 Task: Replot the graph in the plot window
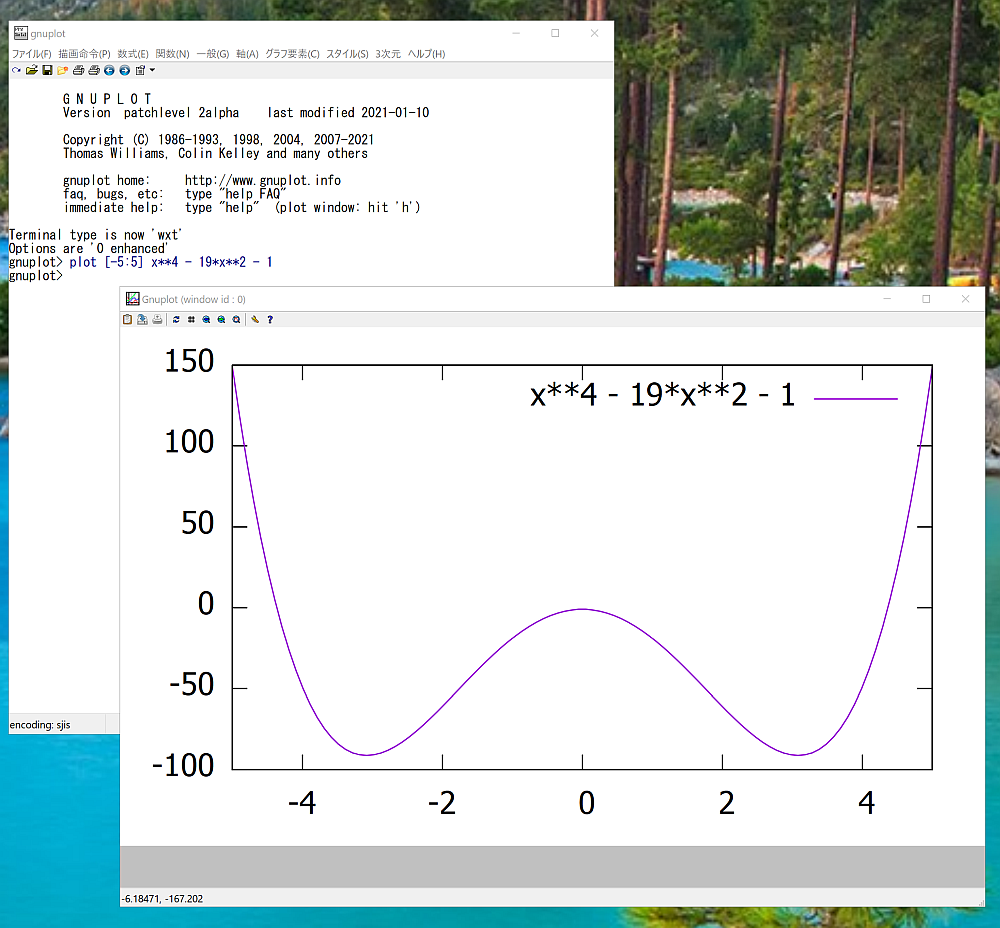[176, 320]
